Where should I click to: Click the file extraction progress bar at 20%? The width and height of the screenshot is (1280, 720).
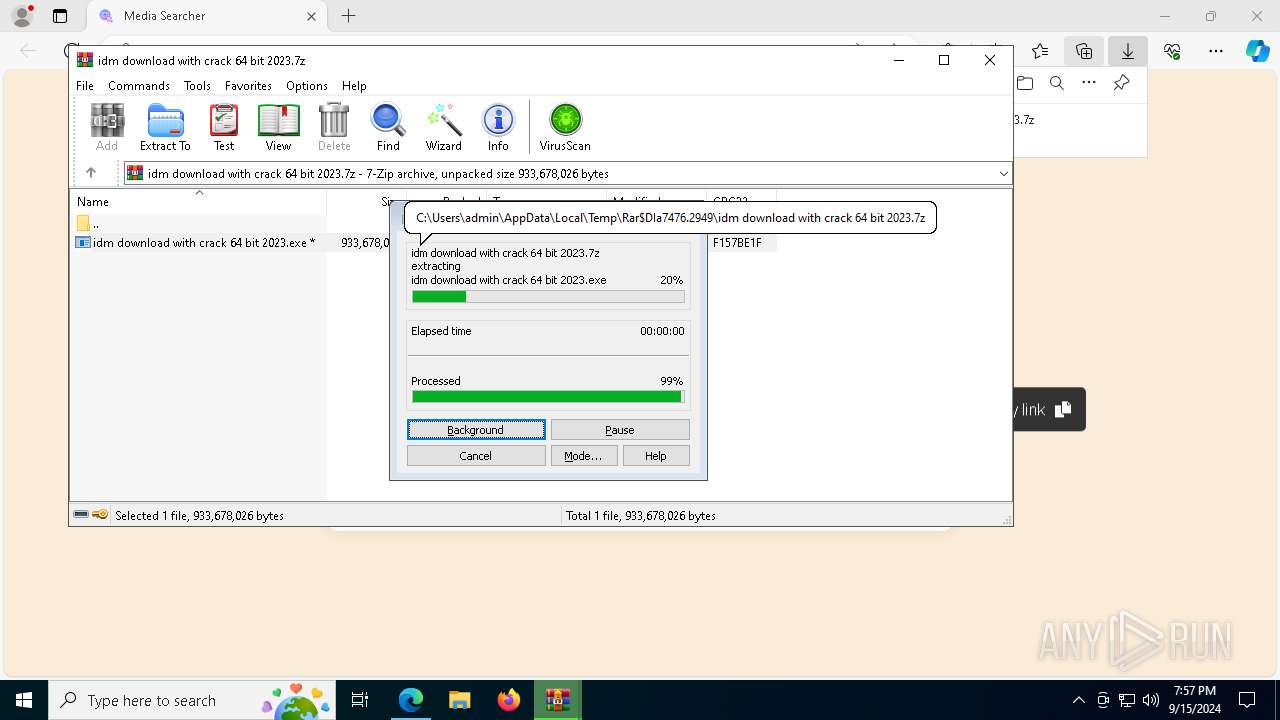point(548,297)
